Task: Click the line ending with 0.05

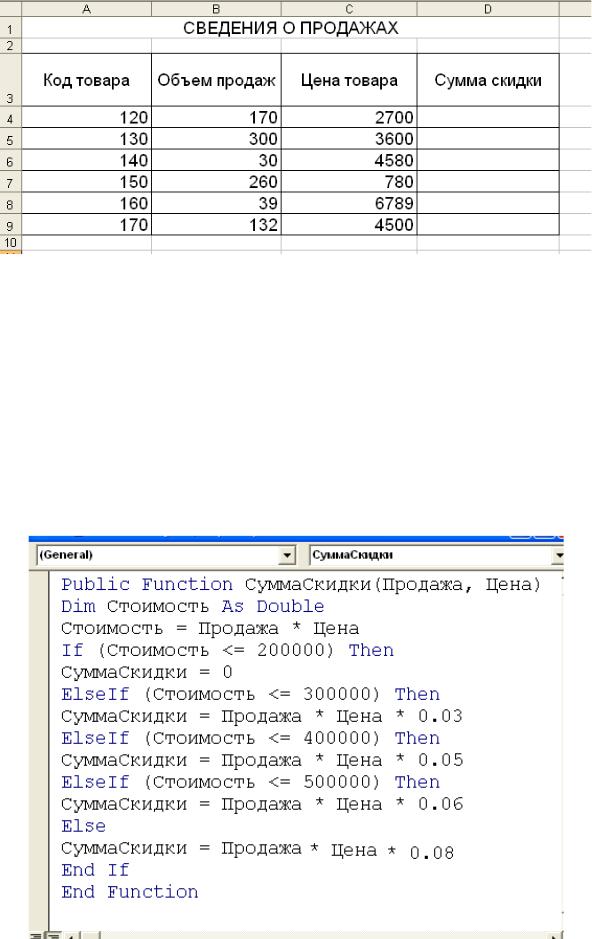Action: pos(262,761)
